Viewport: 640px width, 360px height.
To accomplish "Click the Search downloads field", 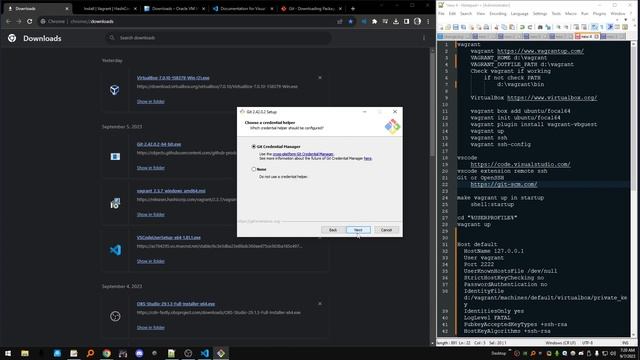I will (218, 38).
